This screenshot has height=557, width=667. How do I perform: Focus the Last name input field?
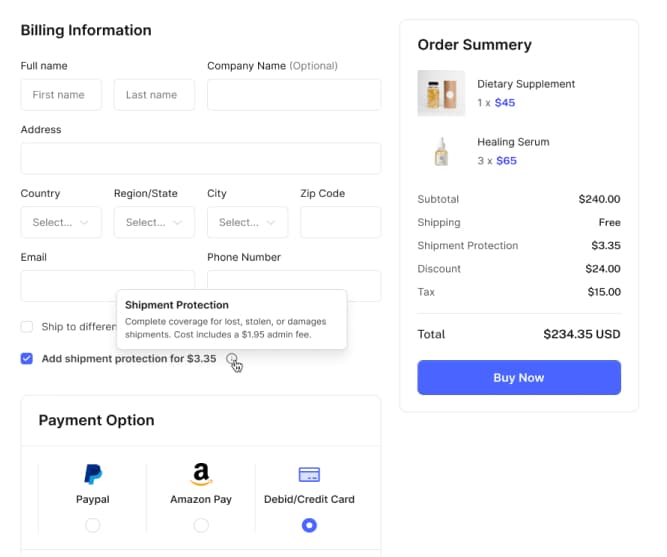(x=154, y=94)
